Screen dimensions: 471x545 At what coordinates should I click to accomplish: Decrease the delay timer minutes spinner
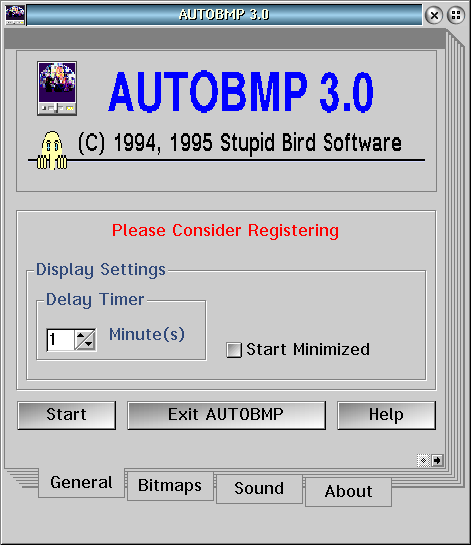[89, 344]
